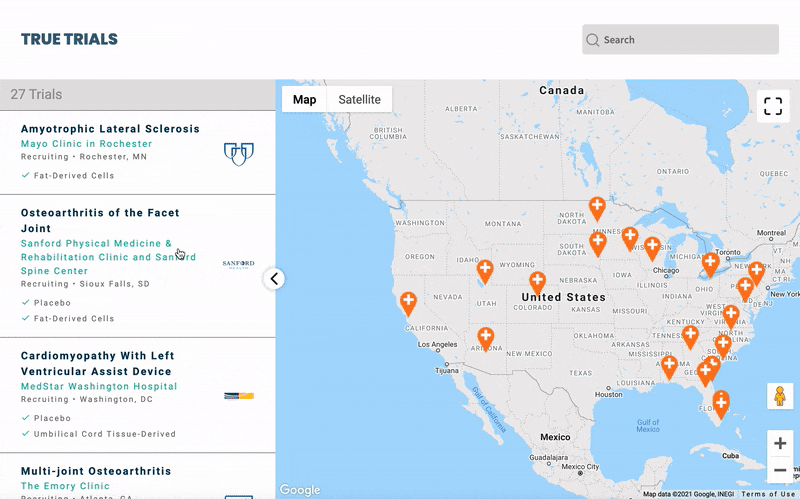Click the Google logo on map
Image resolution: width=800 pixels, height=499 pixels.
point(300,490)
